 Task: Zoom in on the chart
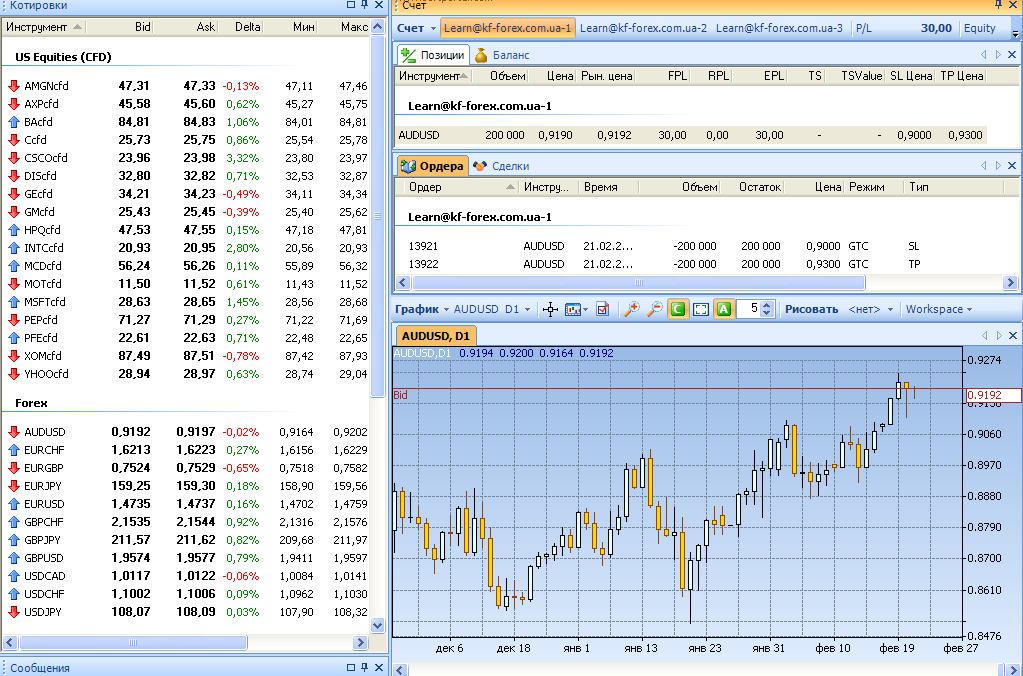[x=631, y=309]
